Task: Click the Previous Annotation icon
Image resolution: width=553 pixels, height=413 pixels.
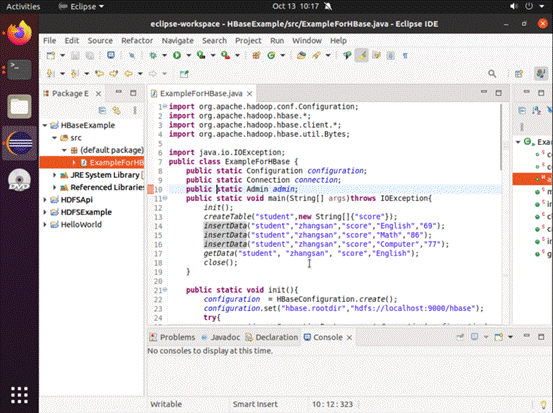Action: click(x=74, y=74)
